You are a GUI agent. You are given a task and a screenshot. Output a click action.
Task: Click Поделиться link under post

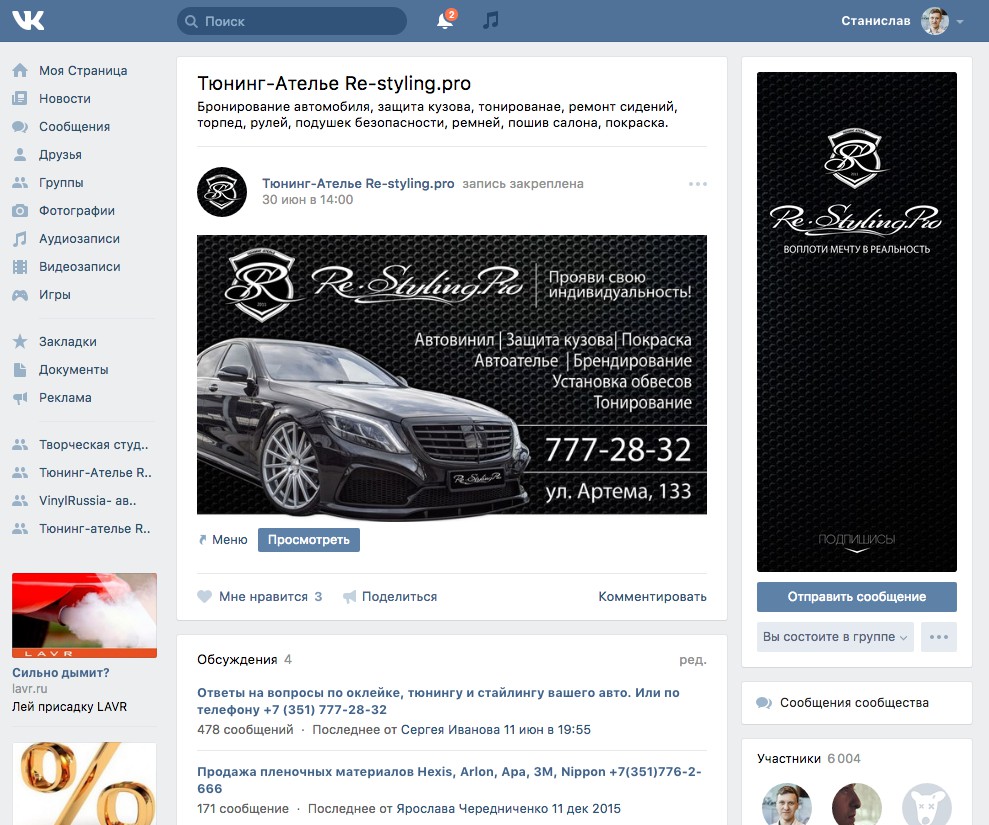click(x=399, y=597)
